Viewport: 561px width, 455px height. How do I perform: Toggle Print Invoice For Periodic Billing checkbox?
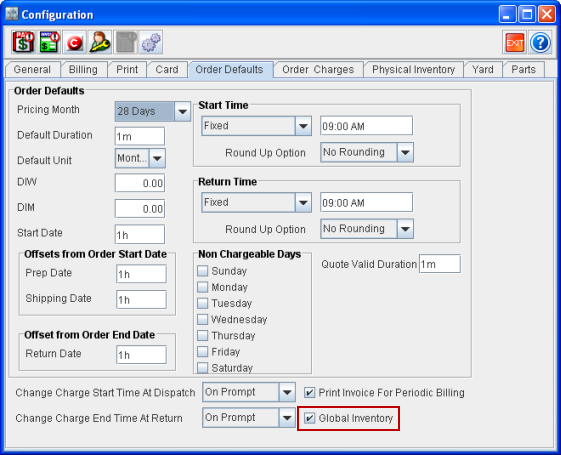309,393
